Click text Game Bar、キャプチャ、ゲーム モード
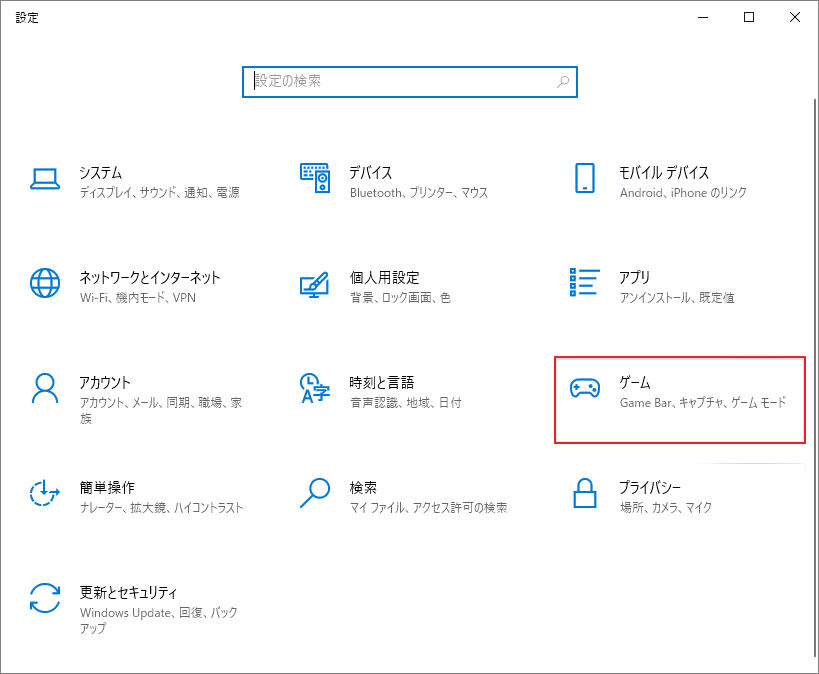This screenshot has height=674, width=819. coord(703,403)
